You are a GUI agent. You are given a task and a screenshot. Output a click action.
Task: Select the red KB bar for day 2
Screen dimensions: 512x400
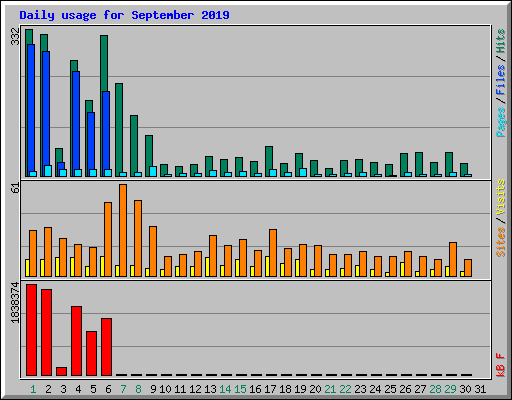(x=46, y=332)
